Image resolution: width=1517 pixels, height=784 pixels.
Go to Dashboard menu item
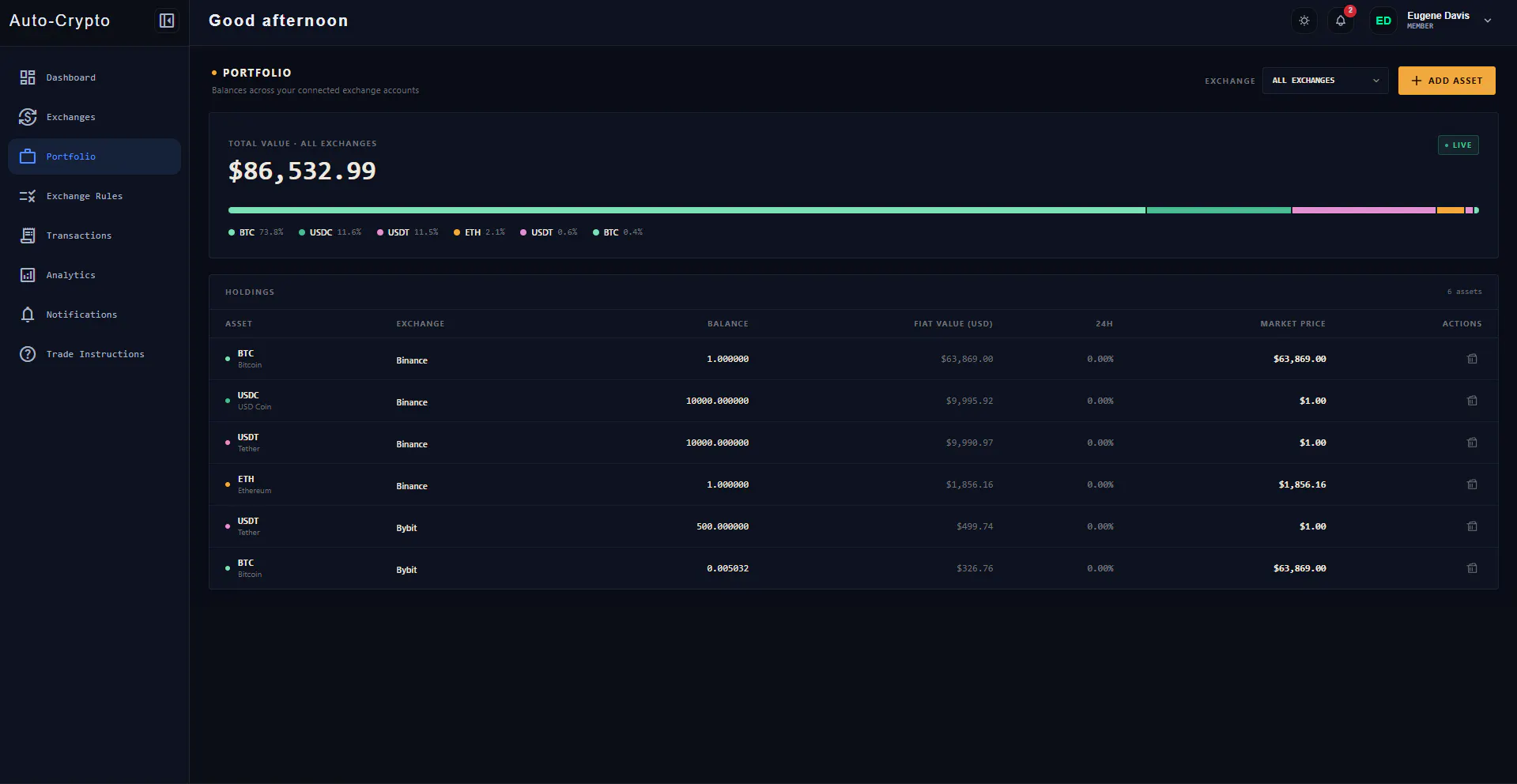point(95,77)
